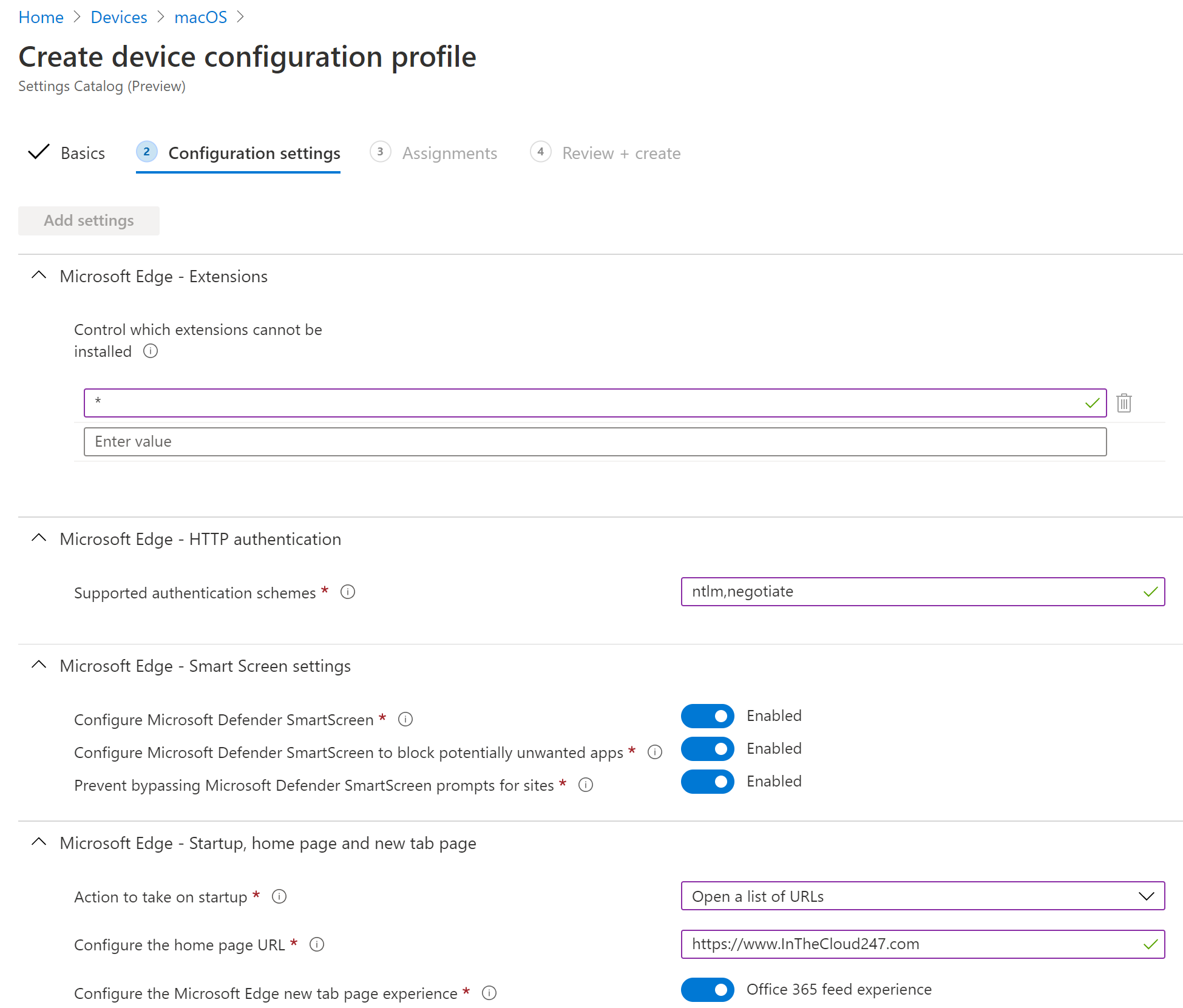Click 'Enabled' label next to Configure Microsoft Defender SmartScreen
Screen dimensions: 1183x1008
click(774, 716)
